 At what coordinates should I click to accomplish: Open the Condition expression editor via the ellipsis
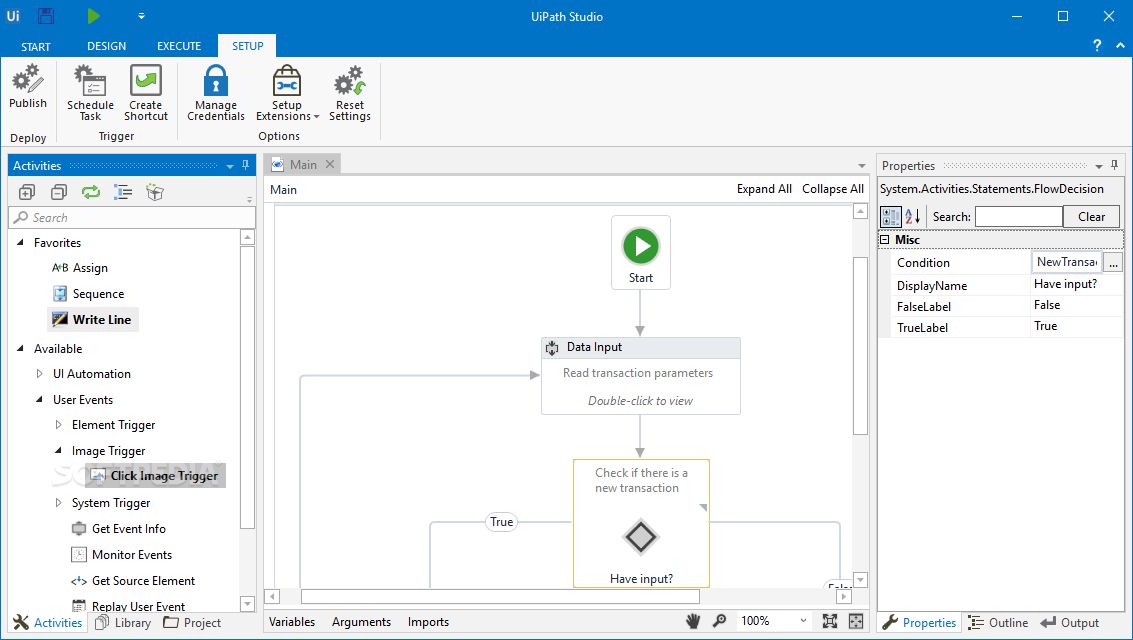coord(1113,261)
